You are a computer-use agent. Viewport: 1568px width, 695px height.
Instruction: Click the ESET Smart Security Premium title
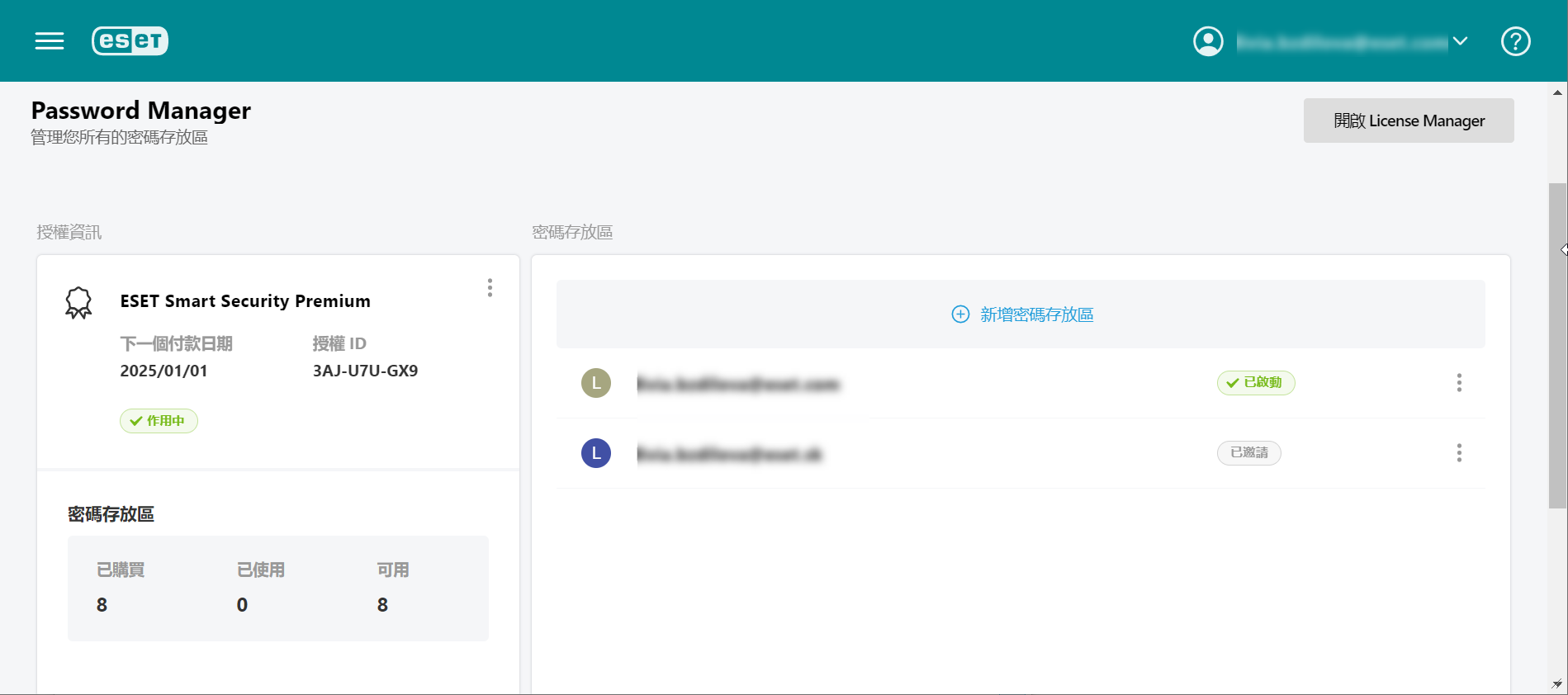click(245, 301)
